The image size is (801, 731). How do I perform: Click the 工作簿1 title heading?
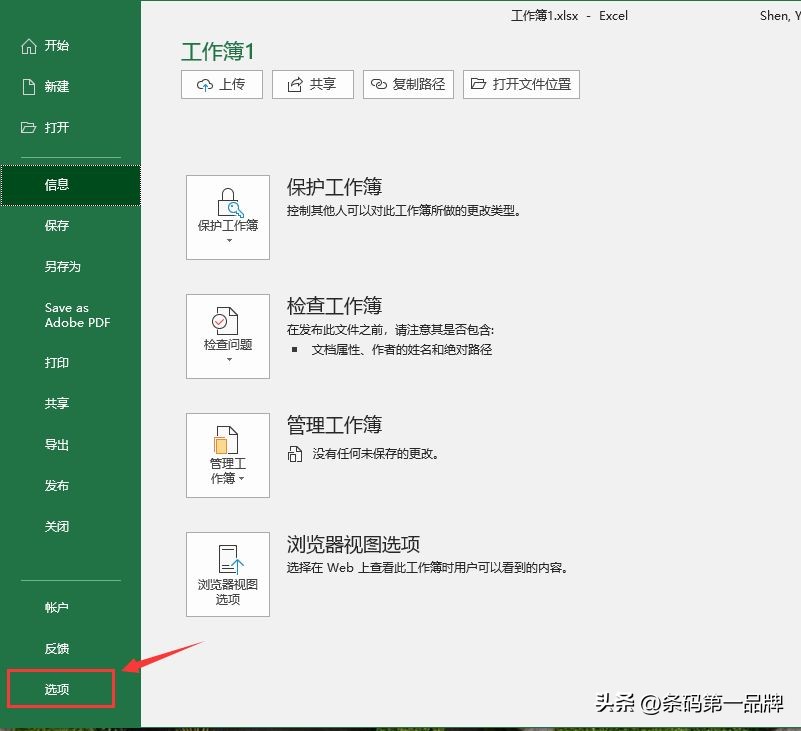pyautogui.click(x=217, y=51)
